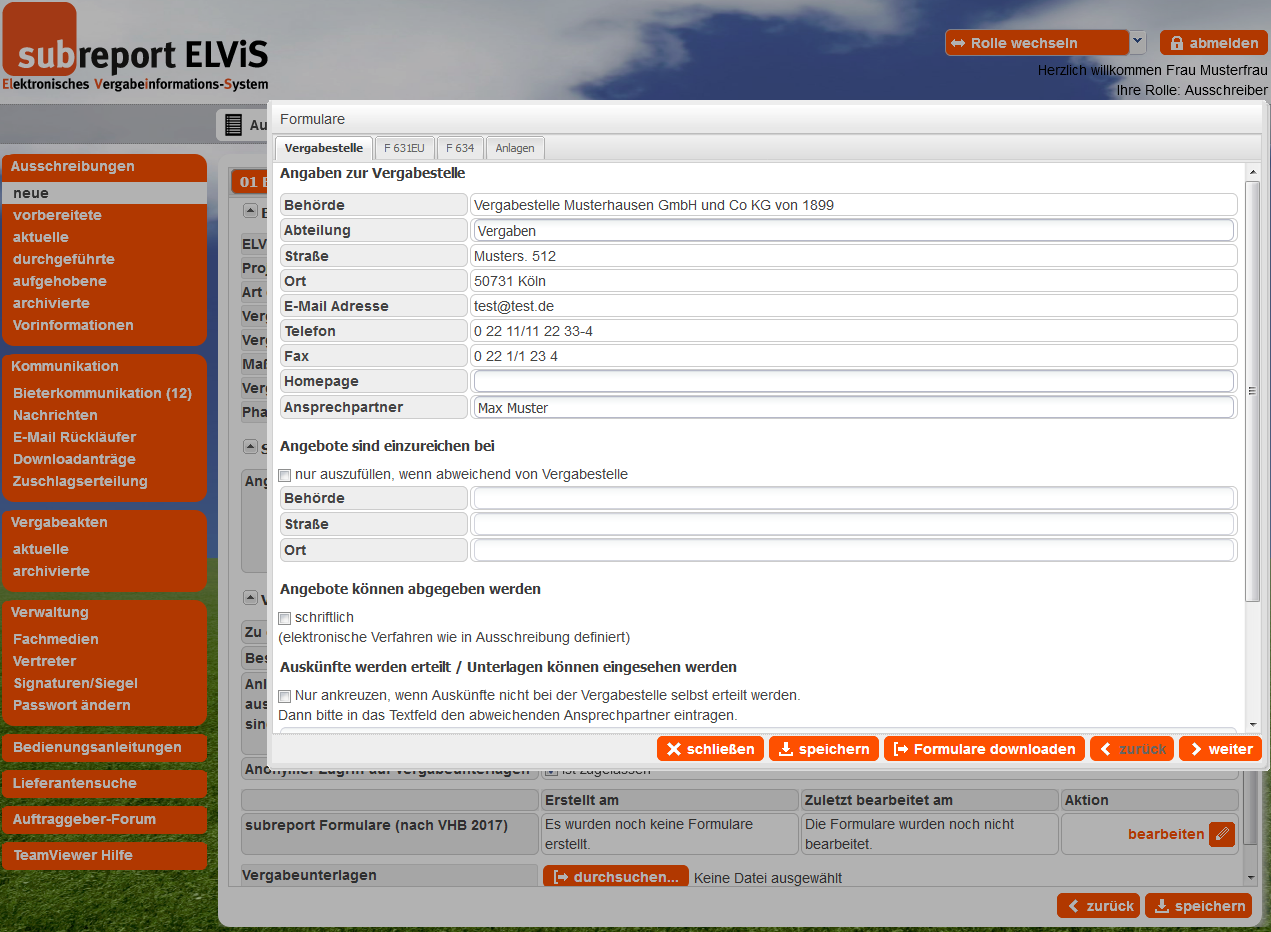
Task: Open the Rolle wechseln dropdown arrow
Action: click(x=1138, y=42)
